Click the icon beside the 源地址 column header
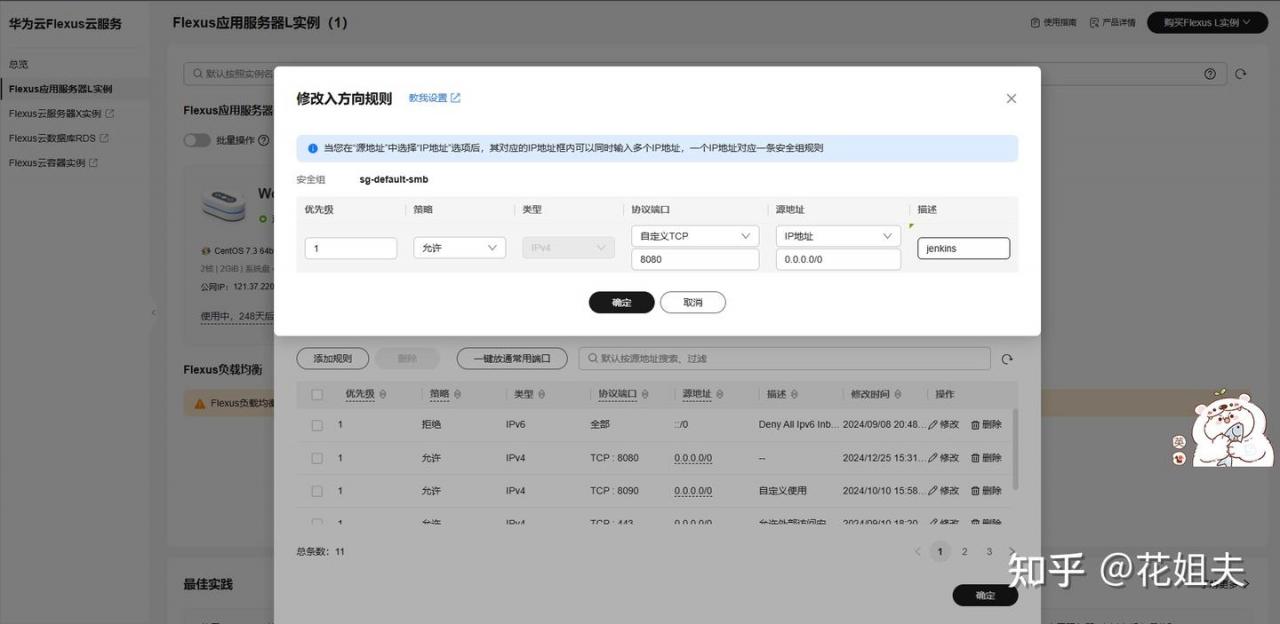 [720, 395]
